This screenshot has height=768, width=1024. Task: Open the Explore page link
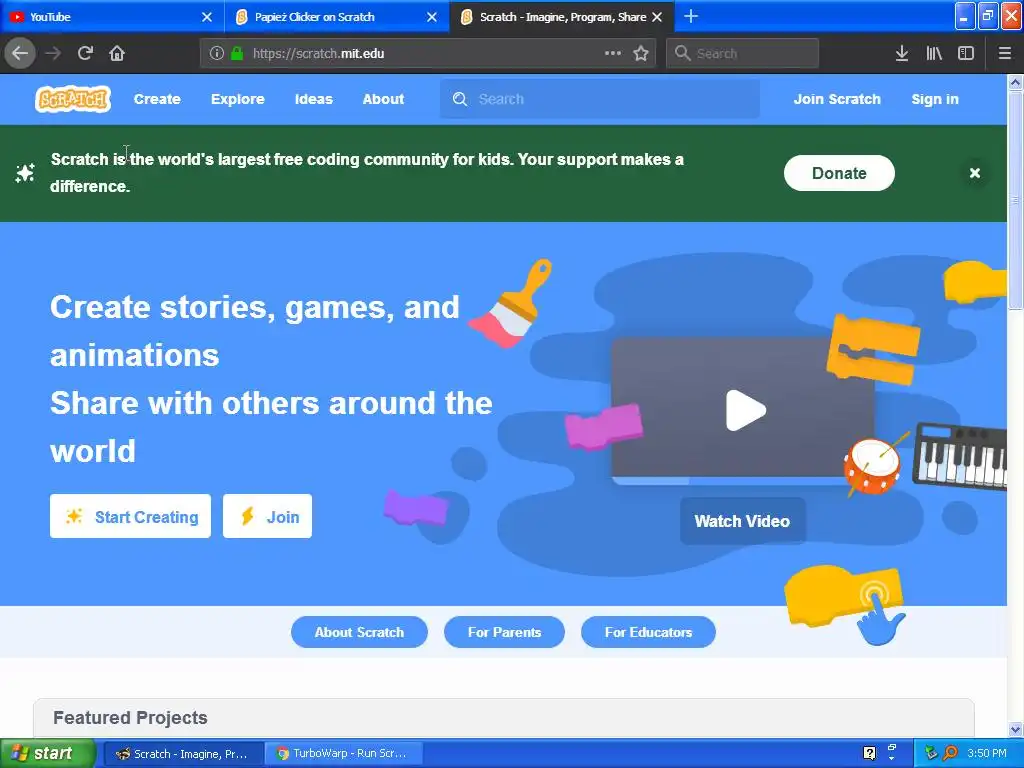pyautogui.click(x=238, y=99)
